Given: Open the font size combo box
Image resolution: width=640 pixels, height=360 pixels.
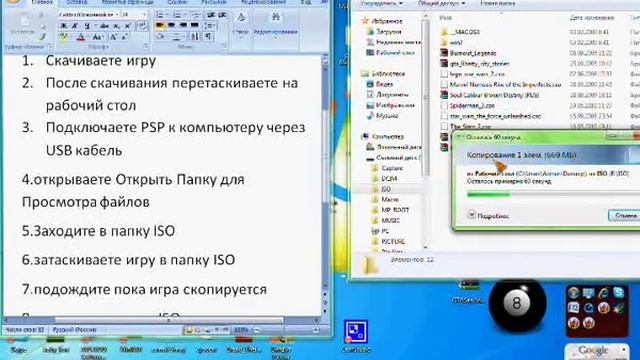Looking at the screenshot, I should tap(133, 15).
